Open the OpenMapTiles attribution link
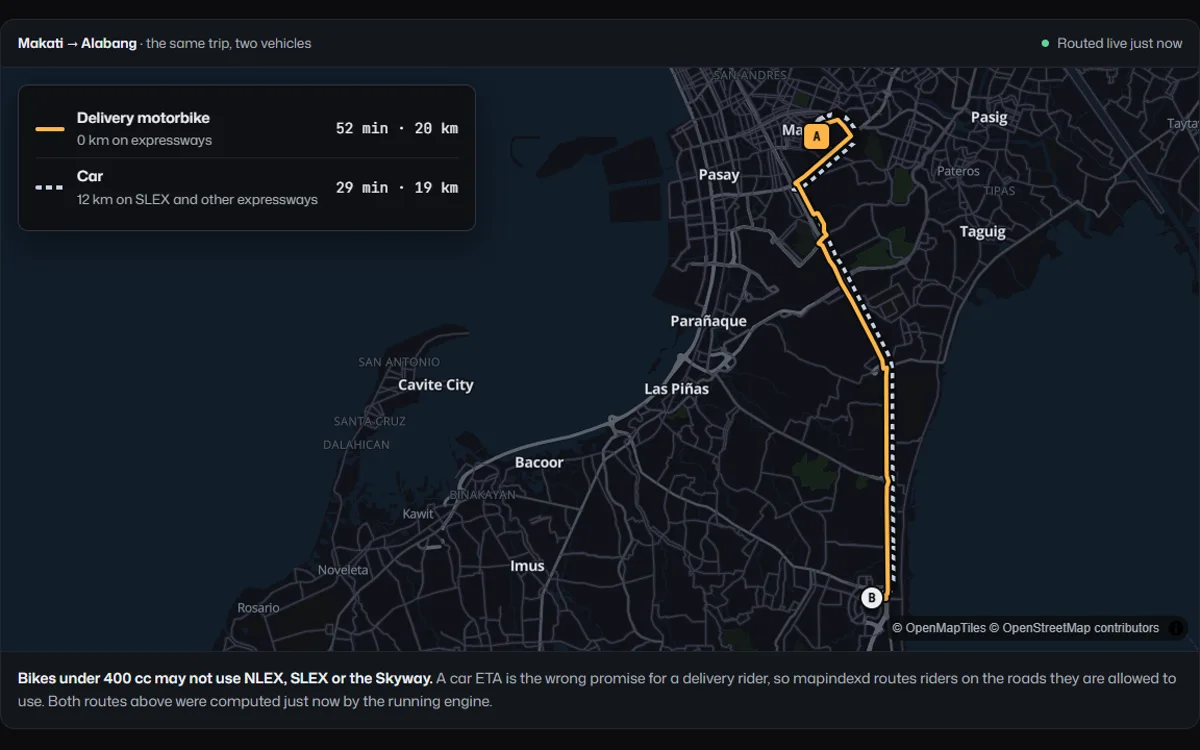1200x750 pixels. click(x=938, y=628)
